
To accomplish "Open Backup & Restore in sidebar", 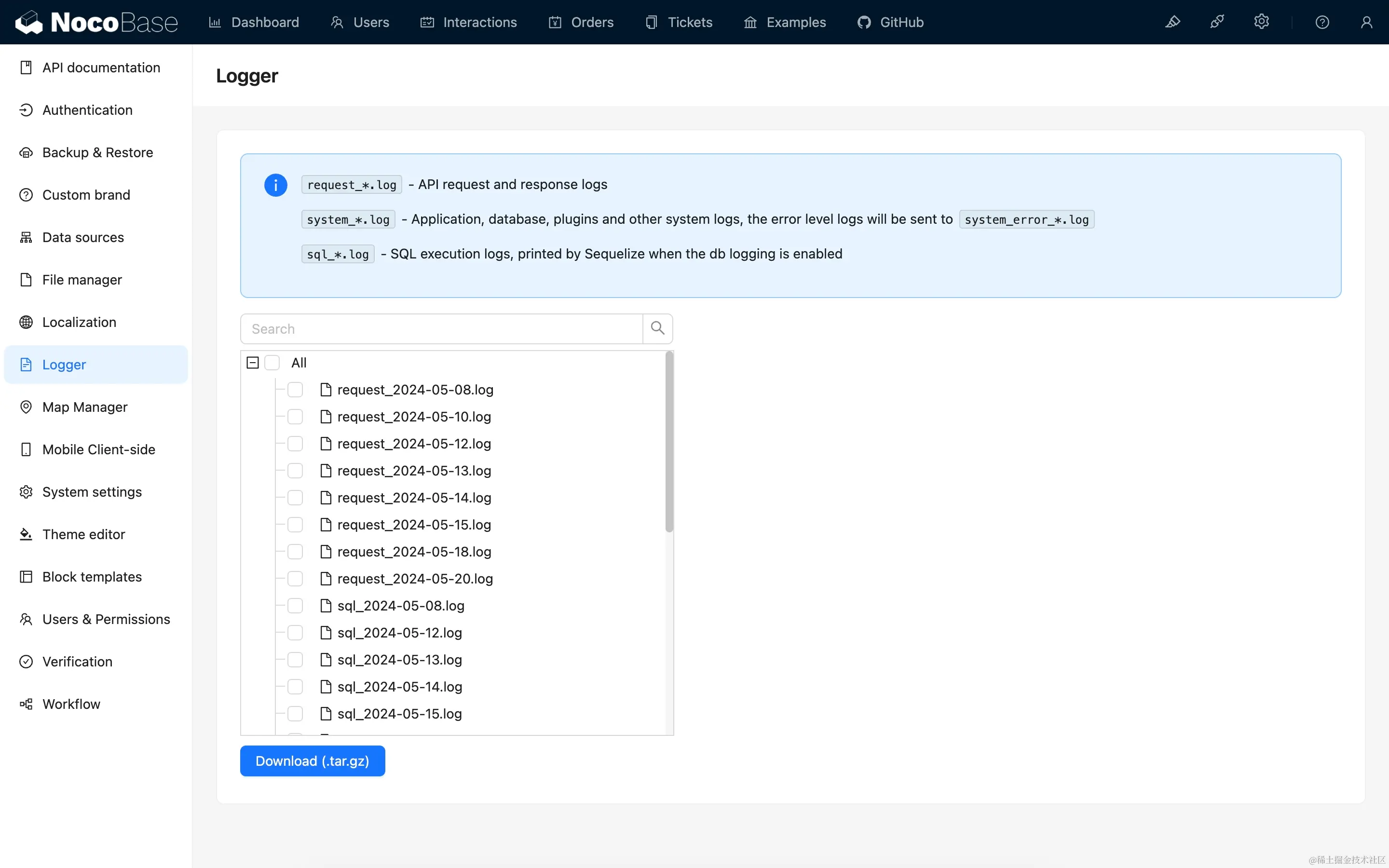I will click(x=97, y=152).
